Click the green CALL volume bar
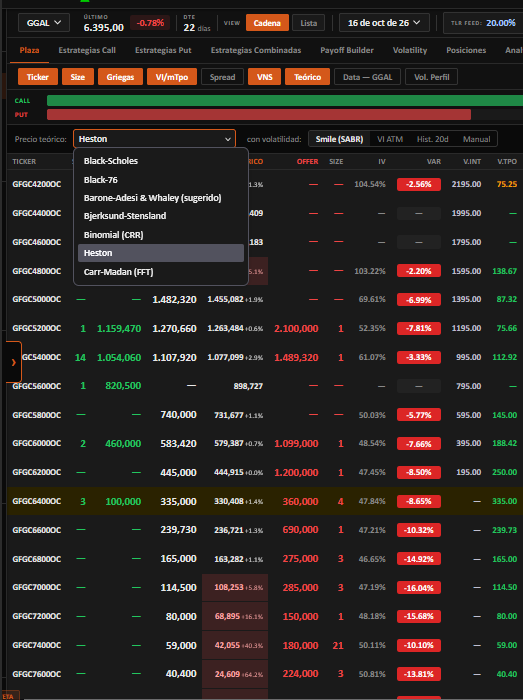The height and width of the screenshot is (700, 523). (285, 100)
